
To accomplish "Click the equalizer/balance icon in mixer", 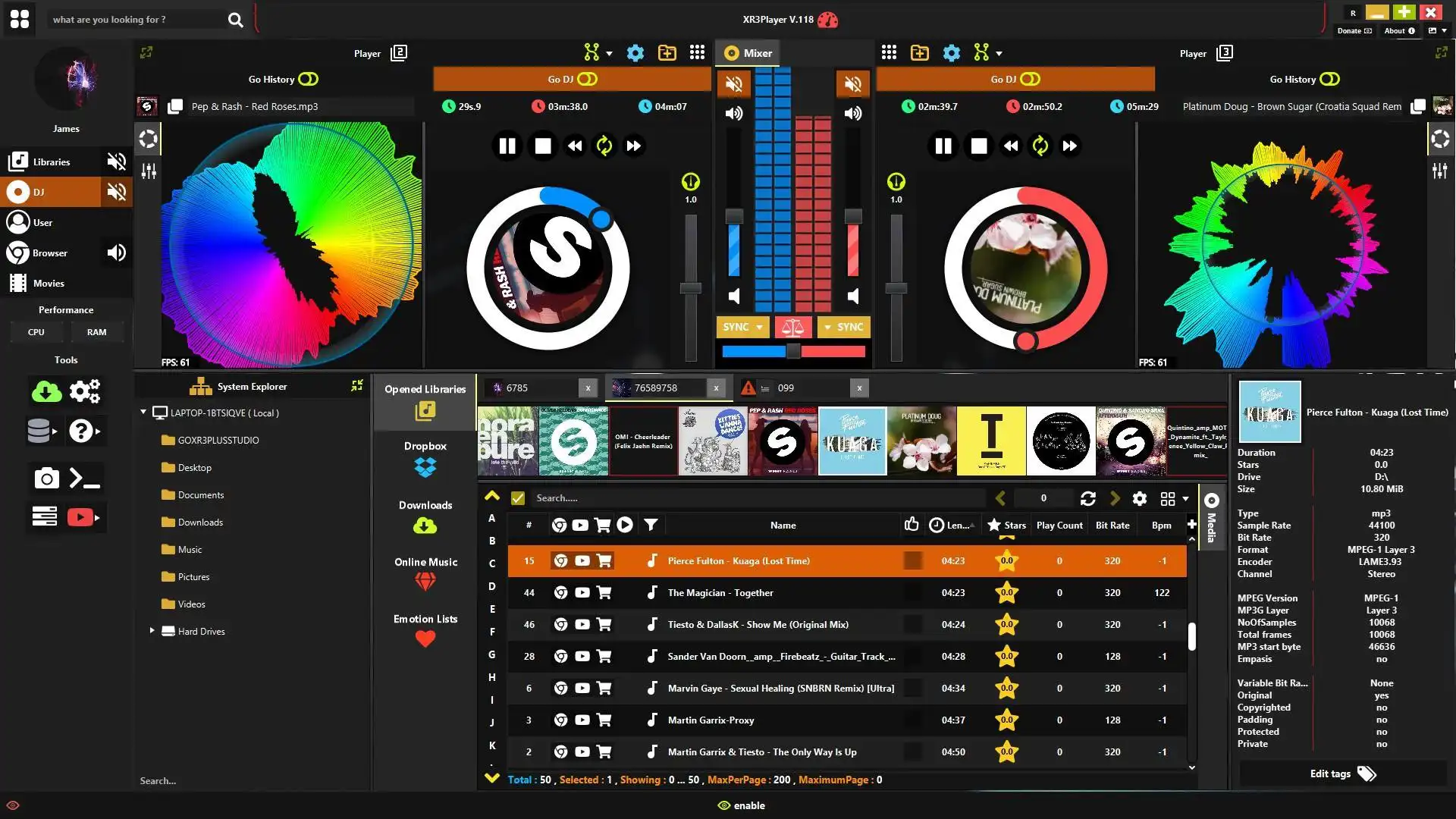I will coord(793,327).
